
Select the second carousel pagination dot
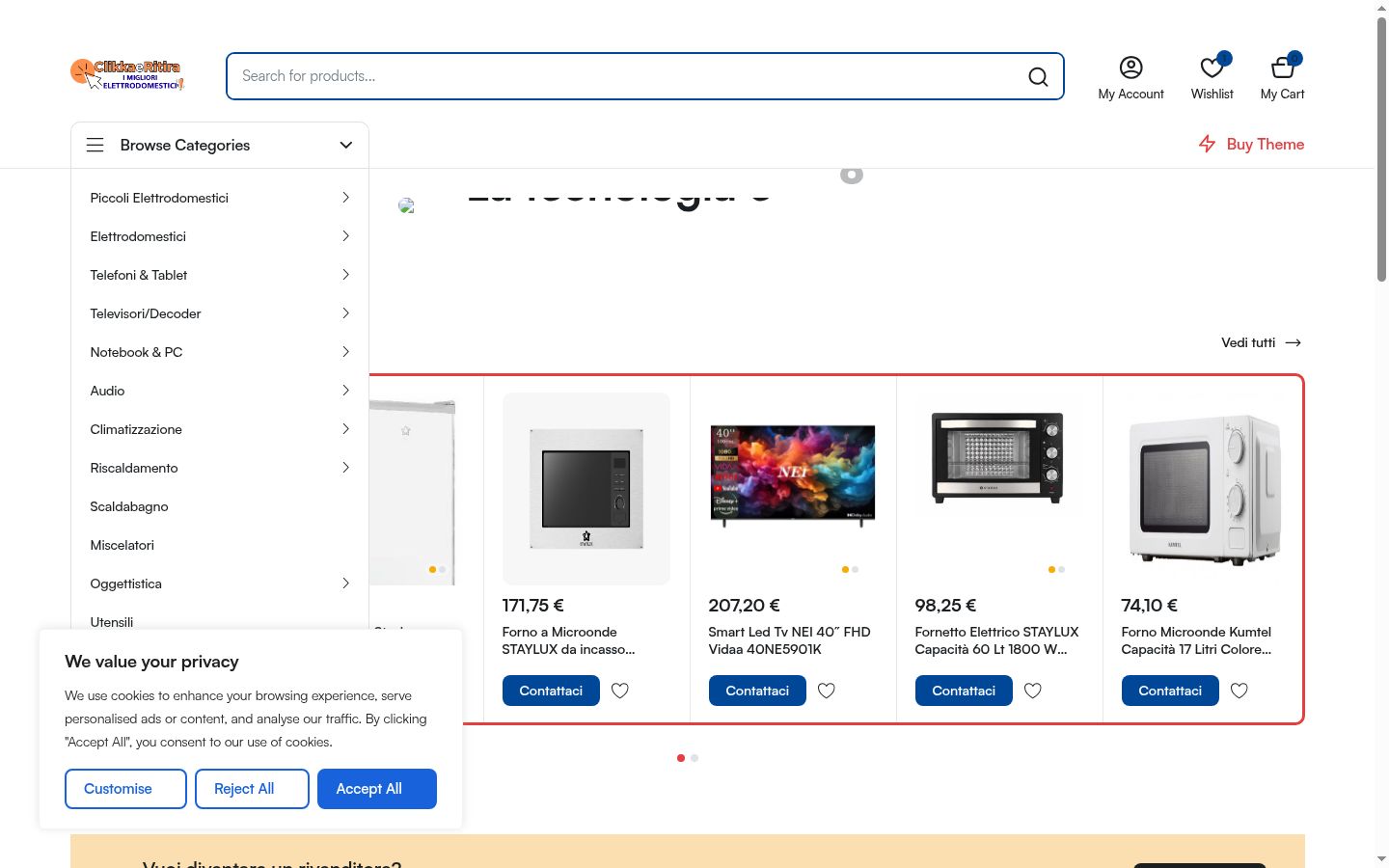point(694,758)
